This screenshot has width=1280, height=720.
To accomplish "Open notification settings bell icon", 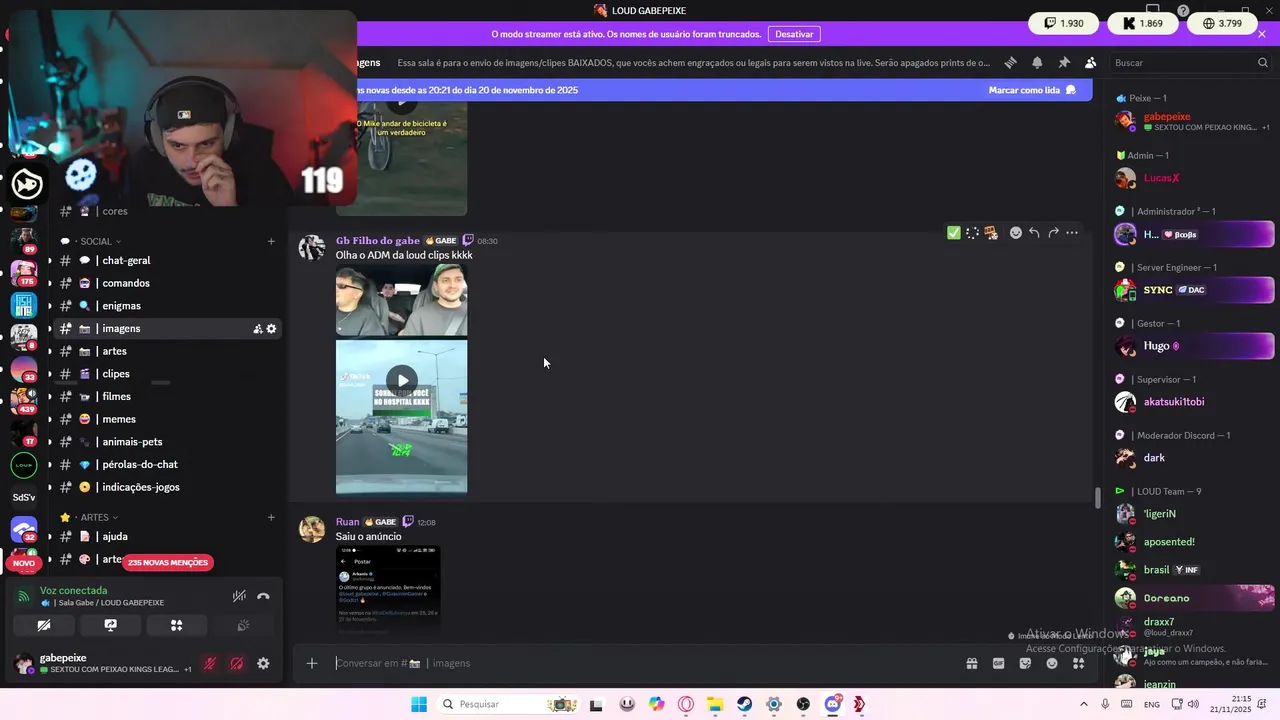I will [x=1037, y=62].
